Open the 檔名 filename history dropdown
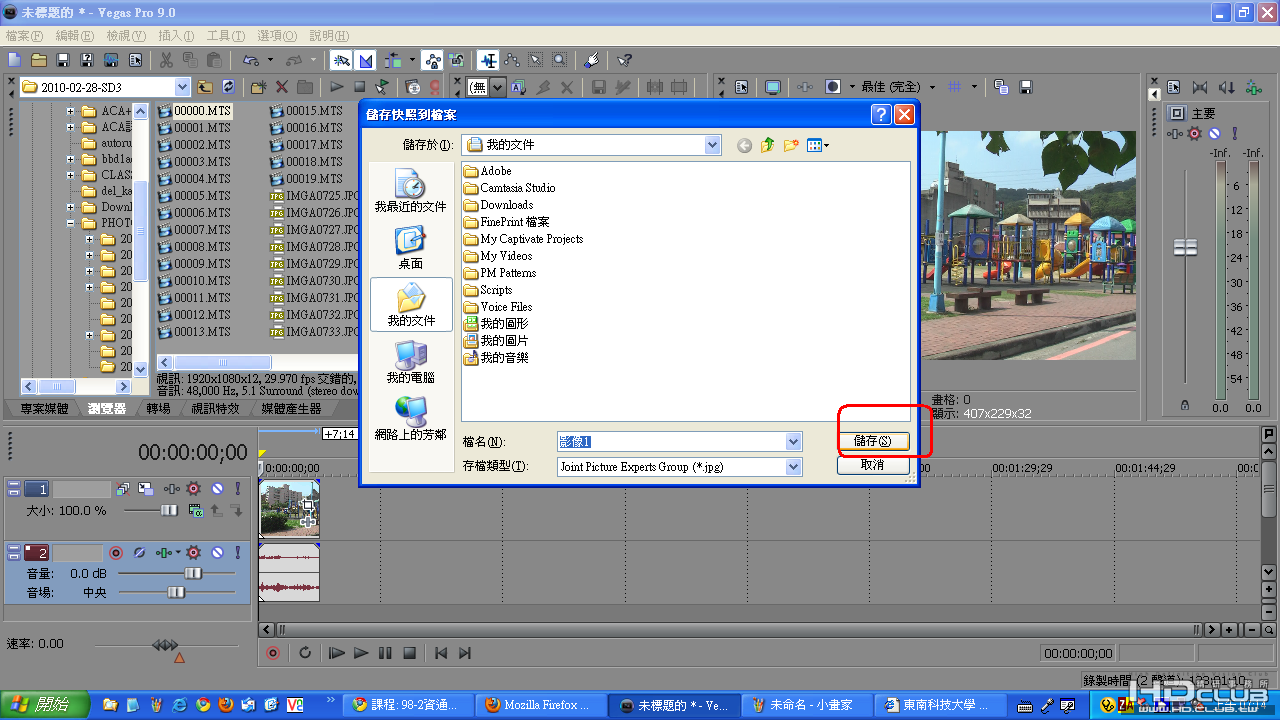 pos(793,442)
